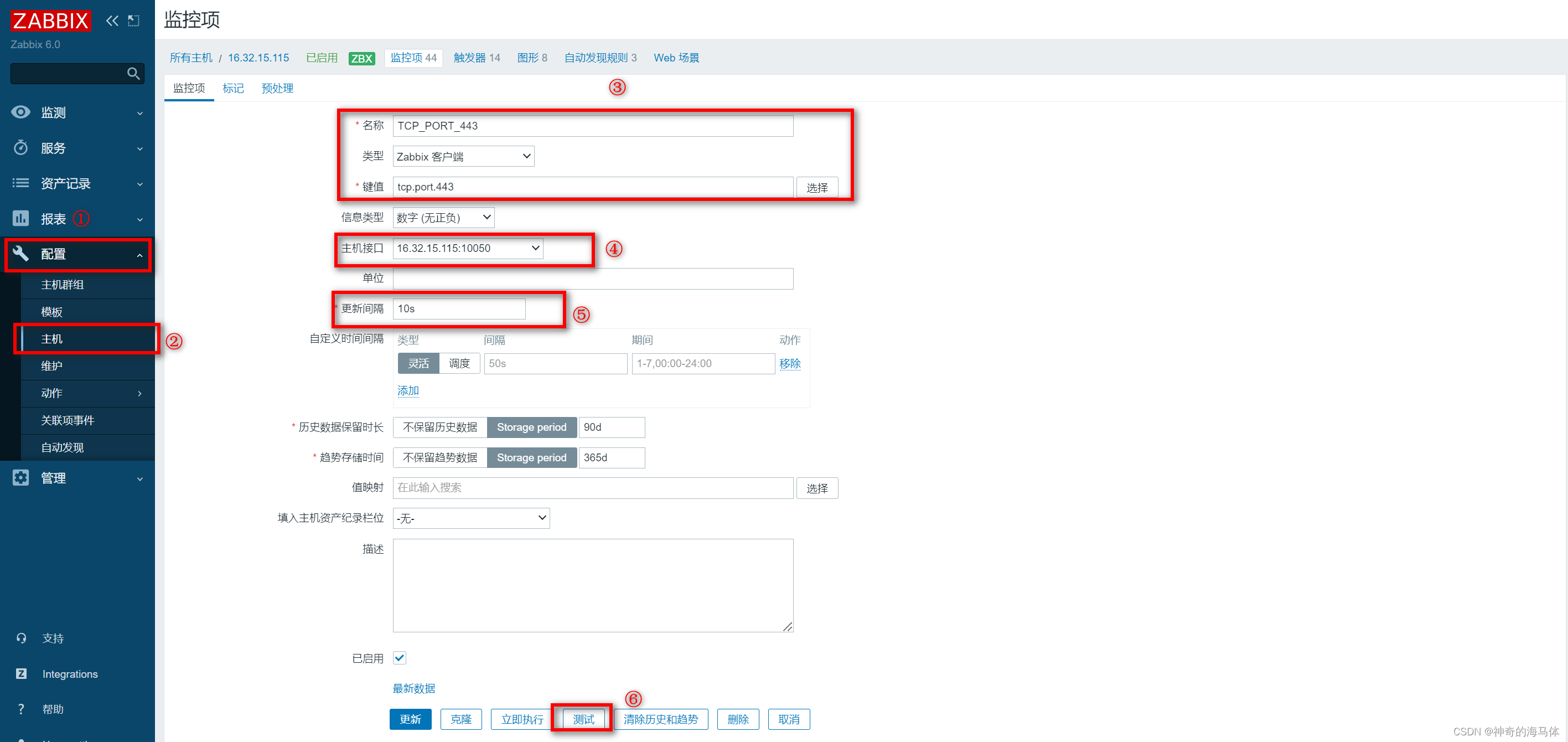1568x742 pixels.
Task: Select 调度 interval type toggle
Action: [459, 363]
